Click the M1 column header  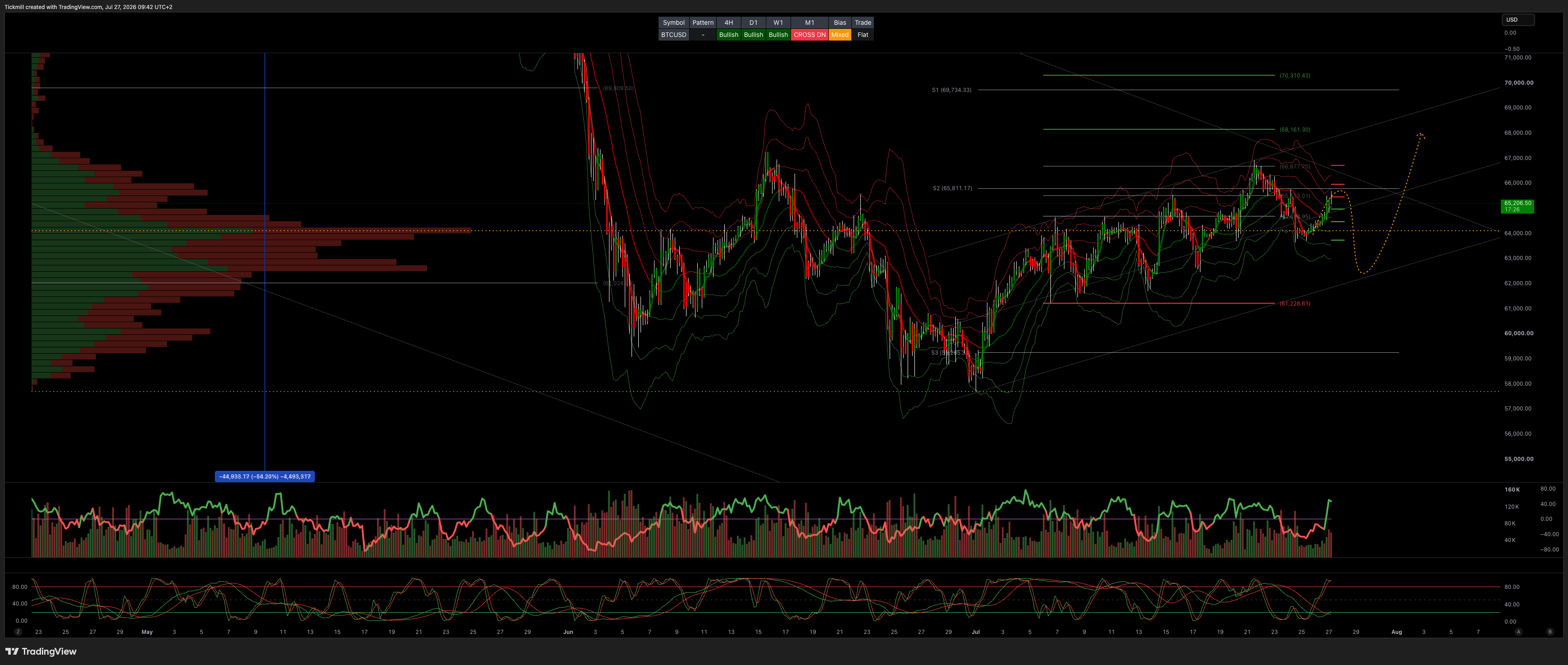click(809, 23)
